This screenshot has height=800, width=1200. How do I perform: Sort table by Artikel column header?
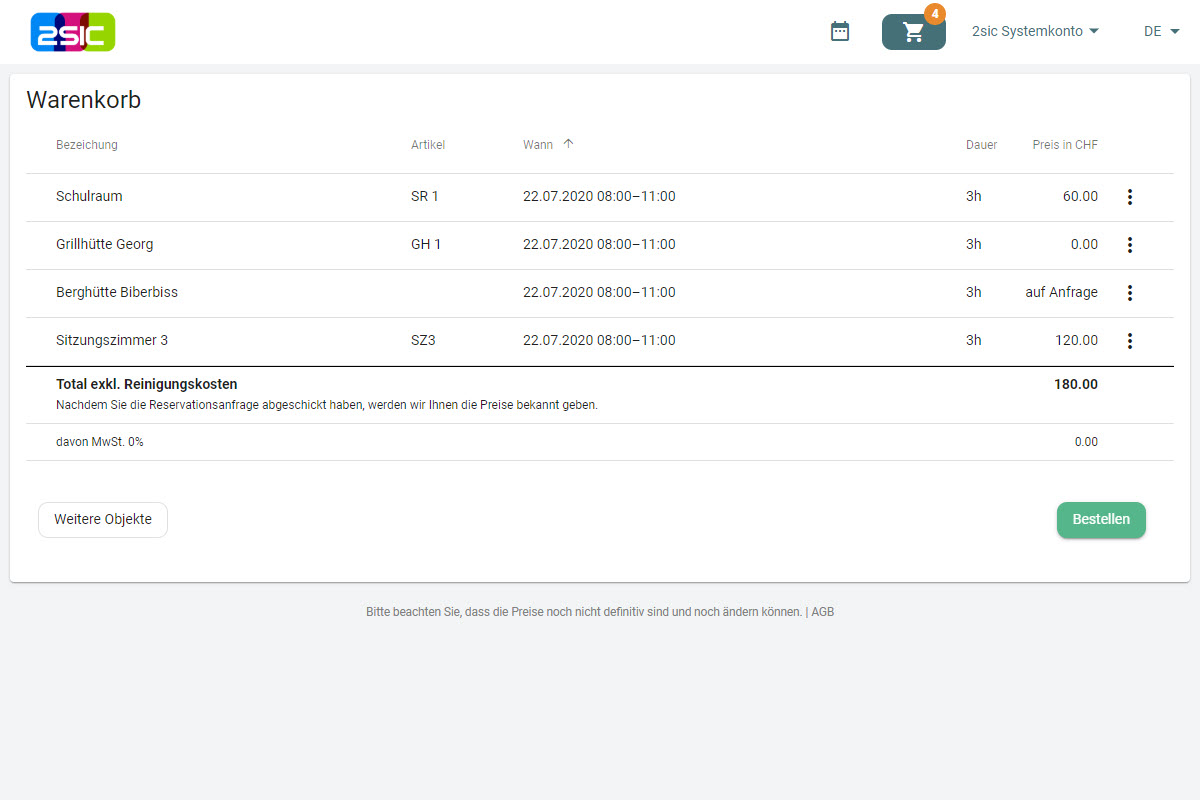point(428,145)
